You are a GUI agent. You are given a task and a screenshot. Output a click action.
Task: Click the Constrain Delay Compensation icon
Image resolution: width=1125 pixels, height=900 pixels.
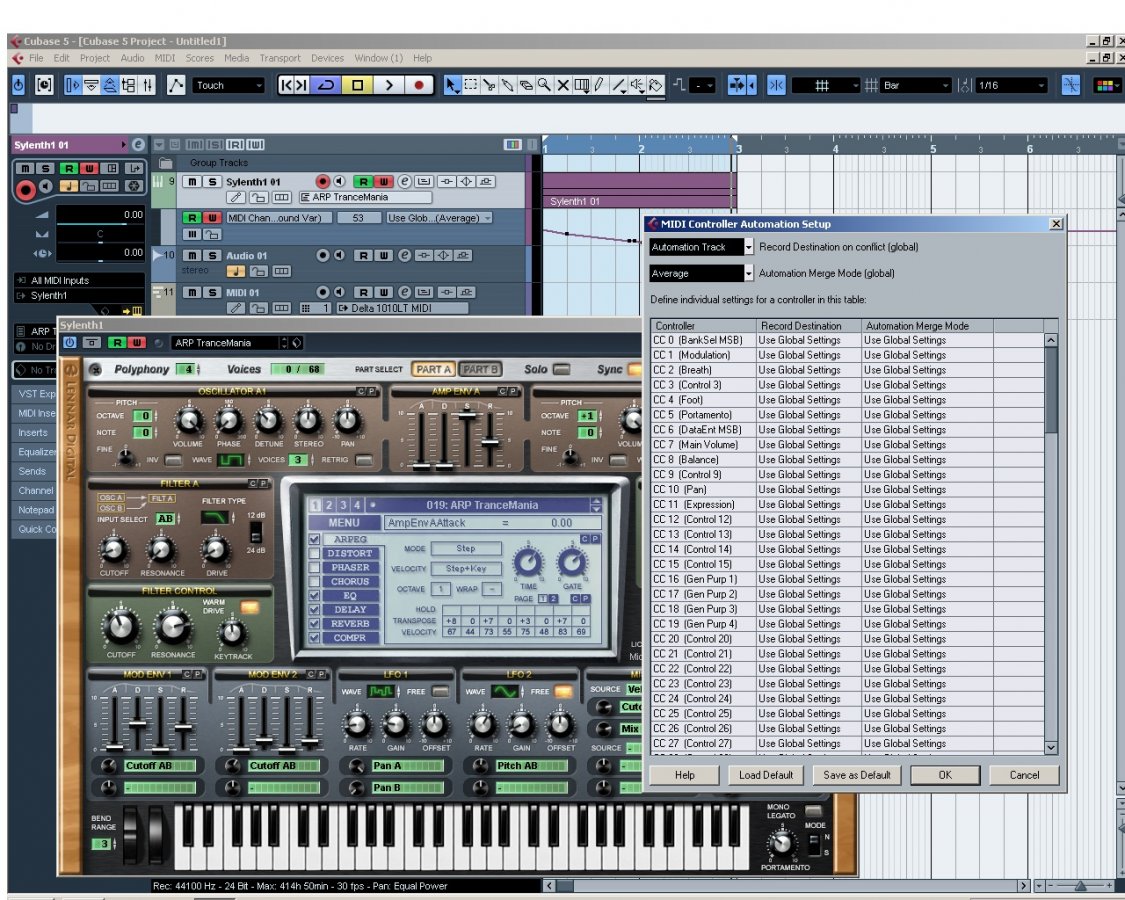coord(43,85)
